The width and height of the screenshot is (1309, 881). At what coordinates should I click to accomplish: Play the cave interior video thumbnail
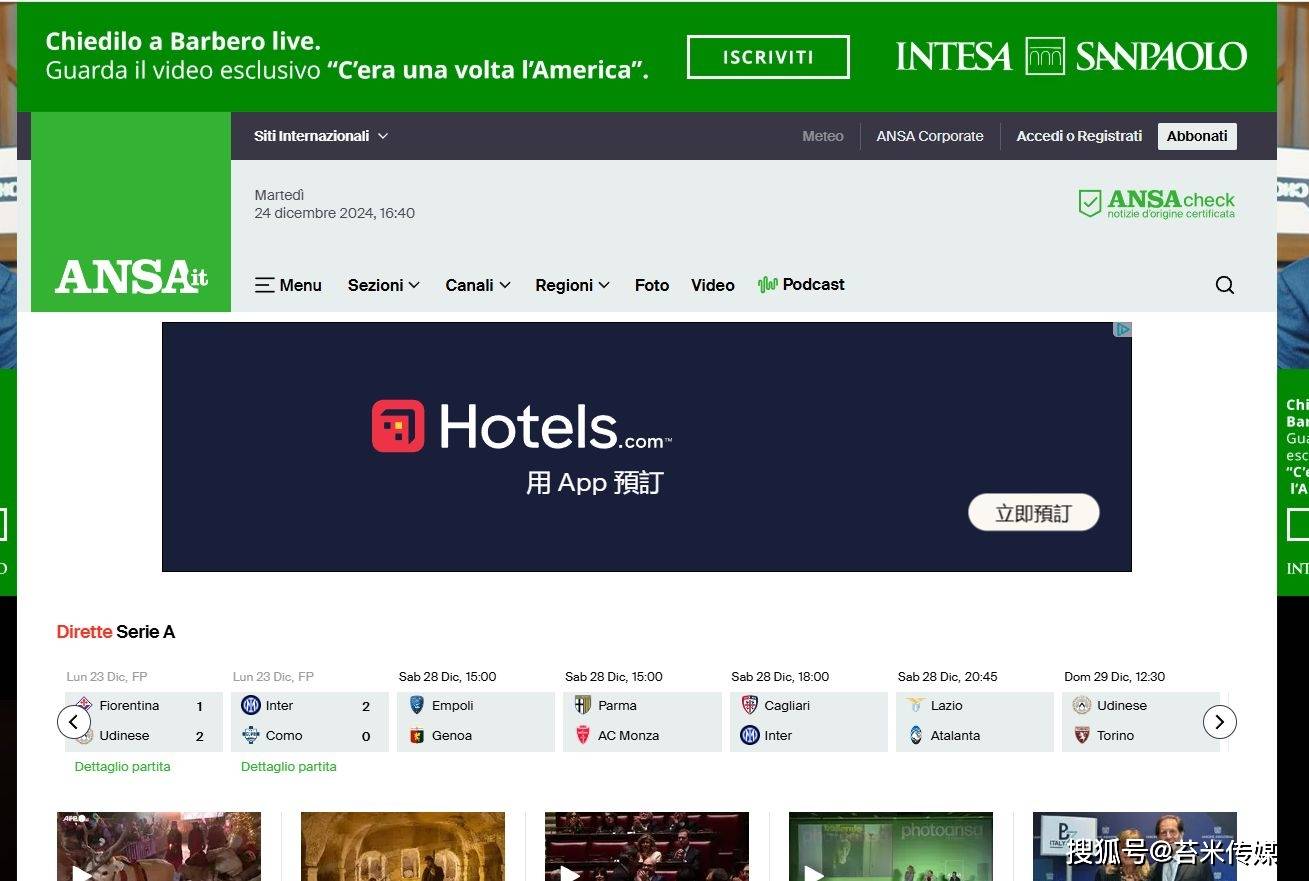coord(403,846)
